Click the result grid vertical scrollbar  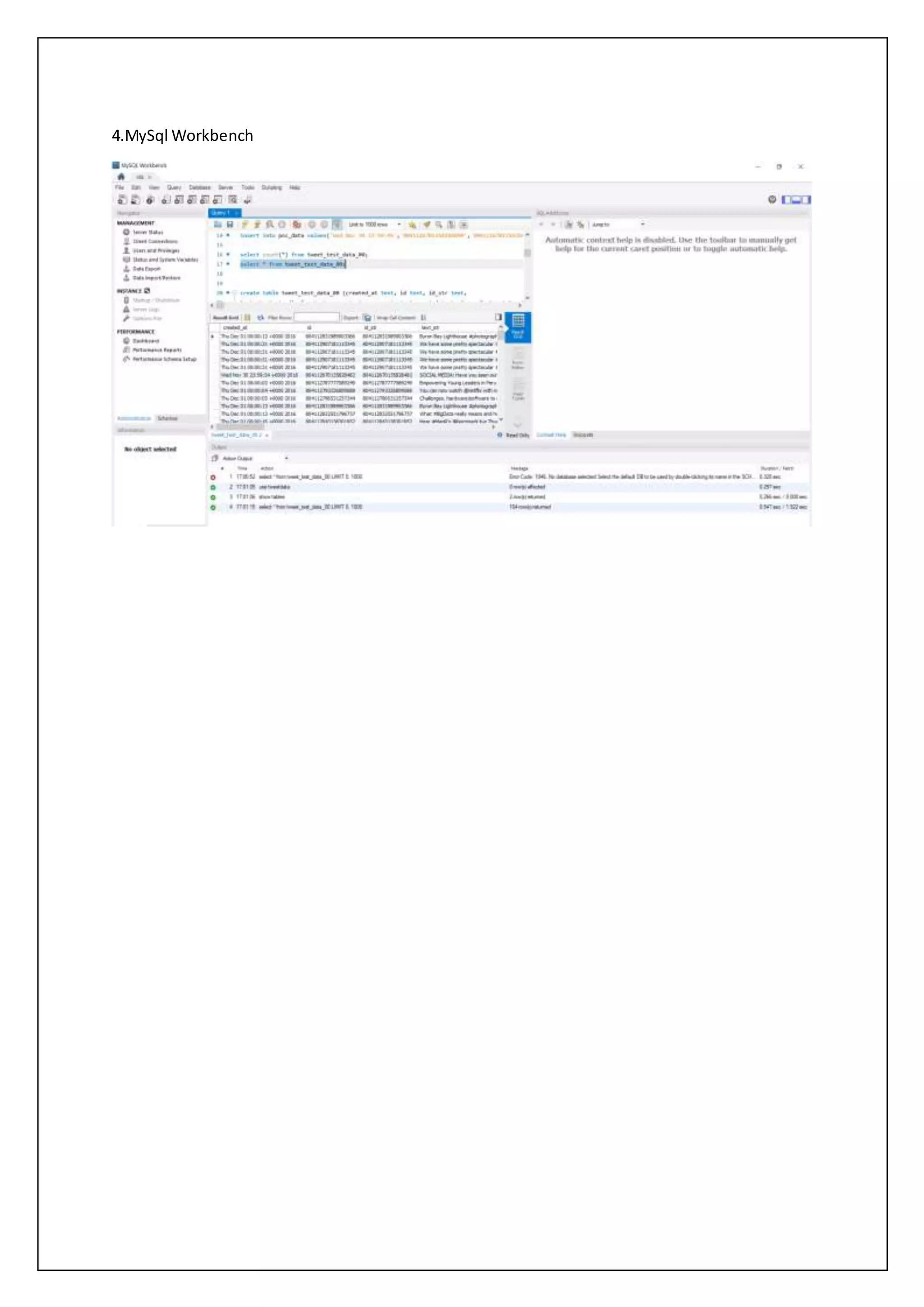pyautogui.click(x=501, y=370)
